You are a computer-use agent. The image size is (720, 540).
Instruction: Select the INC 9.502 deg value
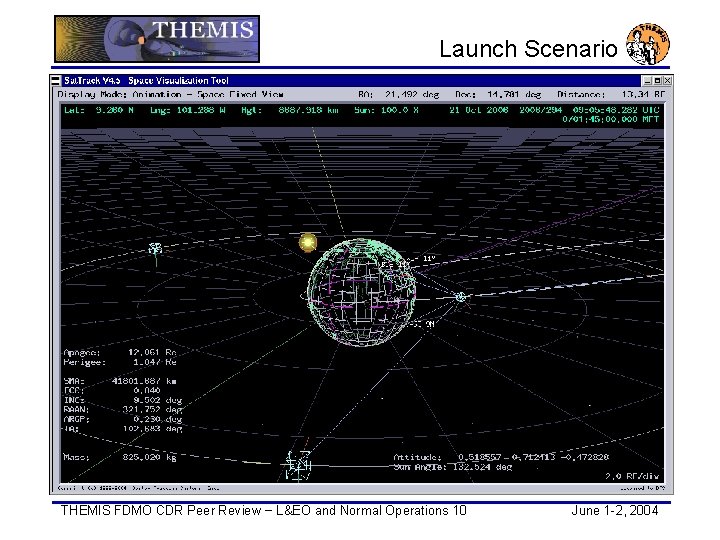(x=123, y=400)
